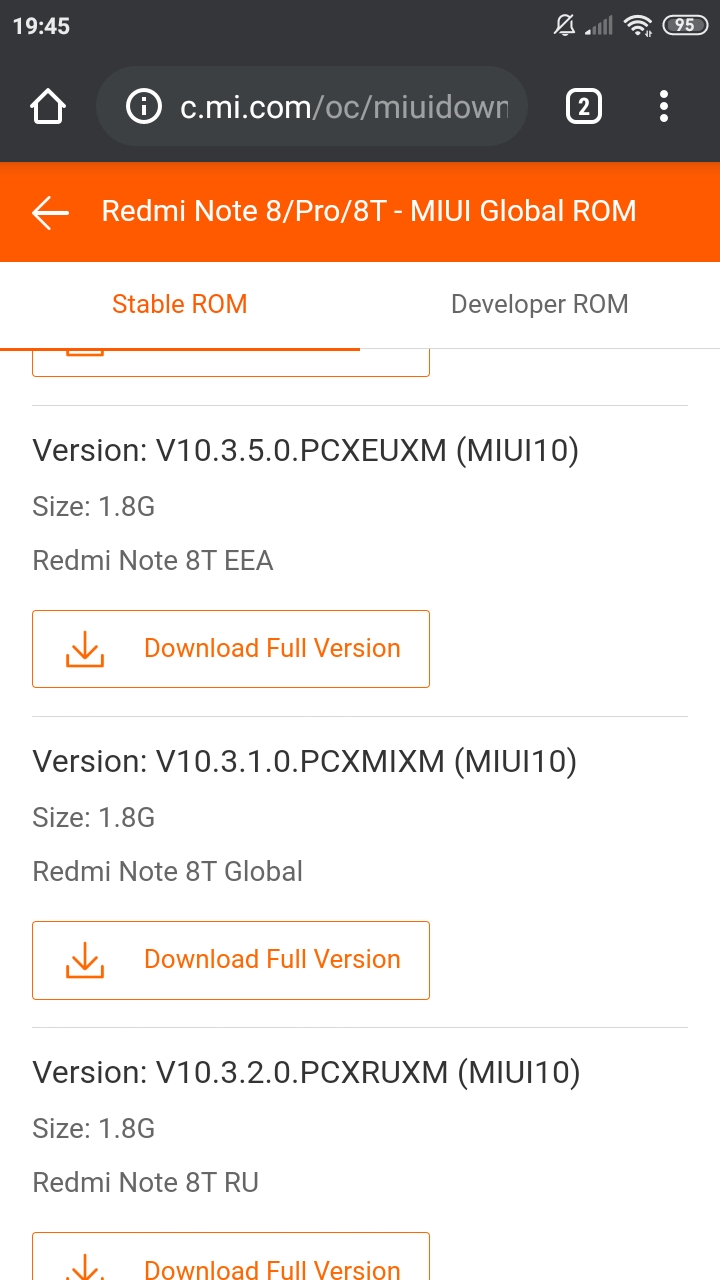This screenshot has width=720, height=1280.
Task: Tap the partially visible button above V10.3.5.0
Action: (231, 363)
